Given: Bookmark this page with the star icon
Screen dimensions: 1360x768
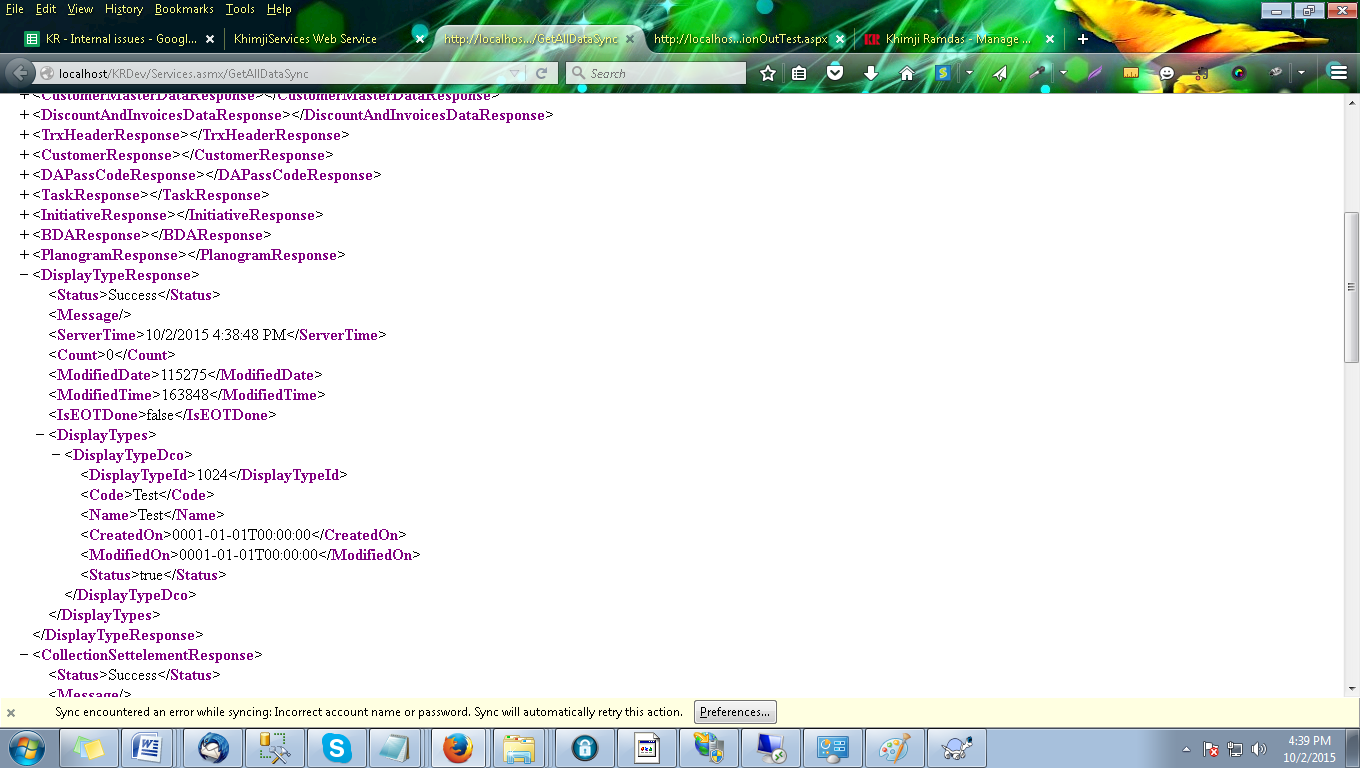Looking at the screenshot, I should (x=768, y=73).
